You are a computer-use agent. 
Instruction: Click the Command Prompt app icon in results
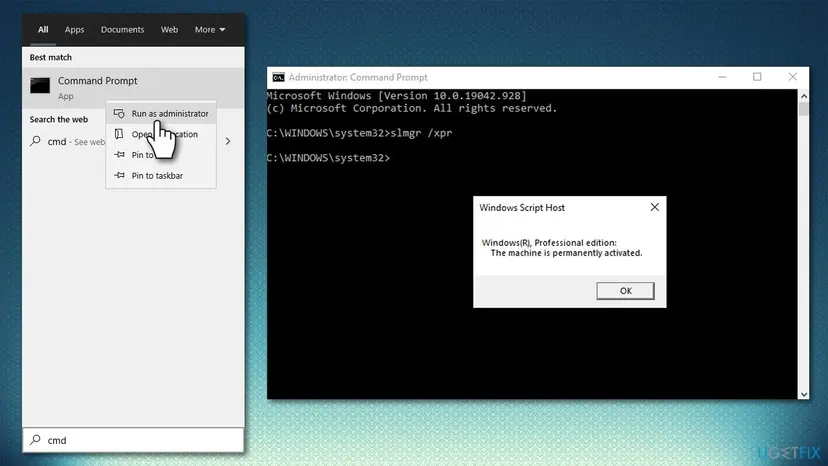pos(40,86)
